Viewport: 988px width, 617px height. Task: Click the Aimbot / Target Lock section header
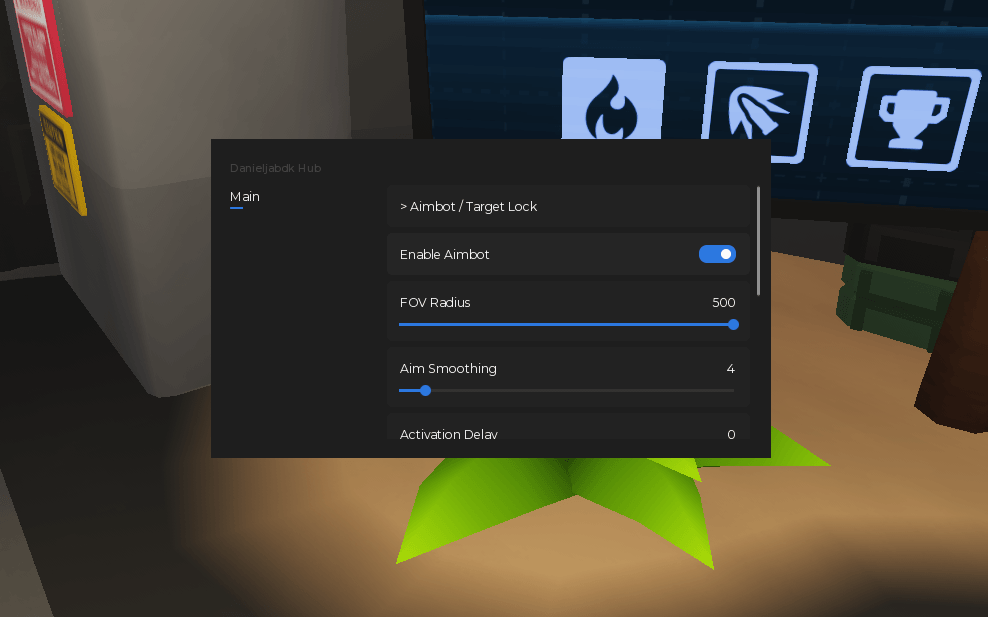(x=568, y=206)
